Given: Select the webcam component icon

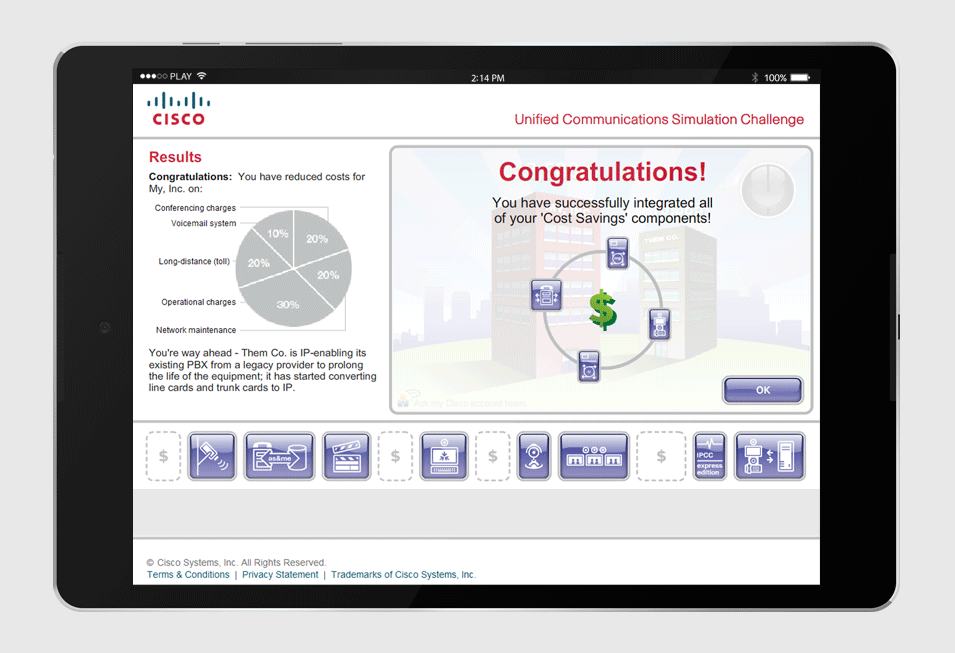Looking at the screenshot, I should tap(534, 456).
